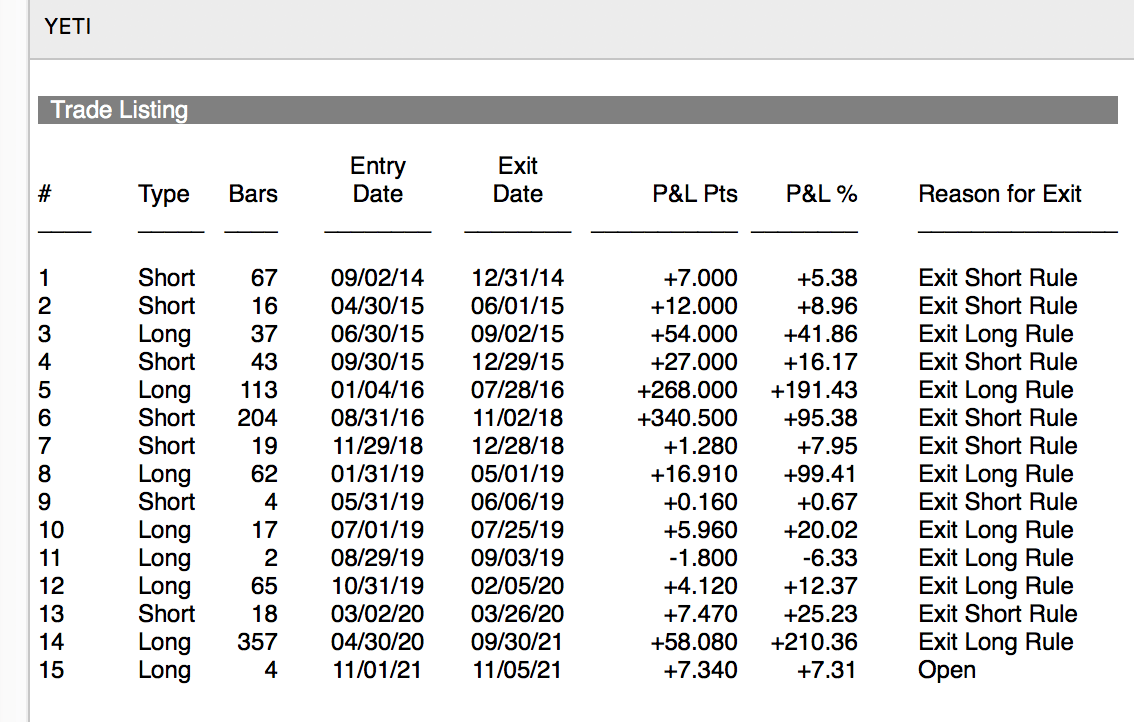Select the Open status of trade 15
This screenshot has width=1134, height=722.
(947, 670)
